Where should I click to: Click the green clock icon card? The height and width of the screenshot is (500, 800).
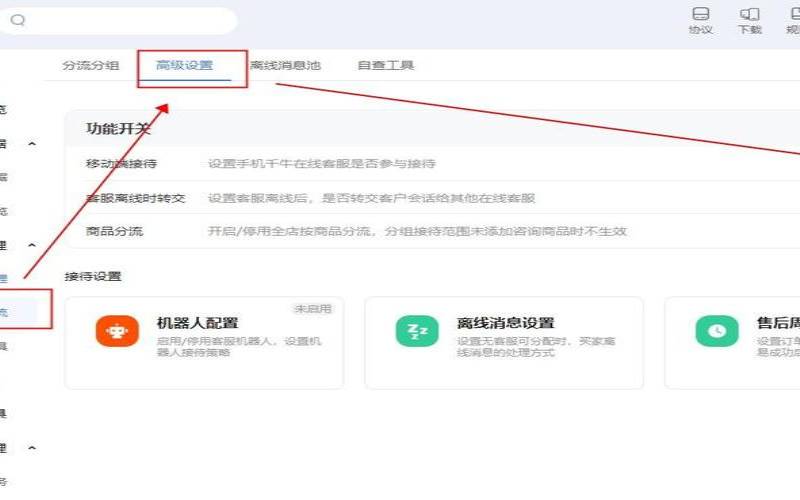[x=717, y=331]
